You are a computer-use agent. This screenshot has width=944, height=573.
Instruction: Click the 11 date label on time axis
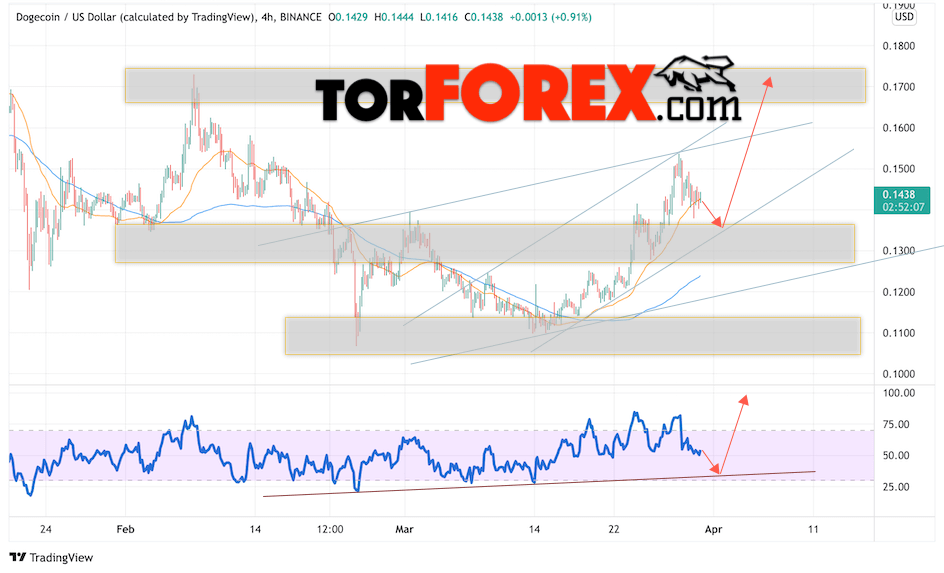(813, 530)
